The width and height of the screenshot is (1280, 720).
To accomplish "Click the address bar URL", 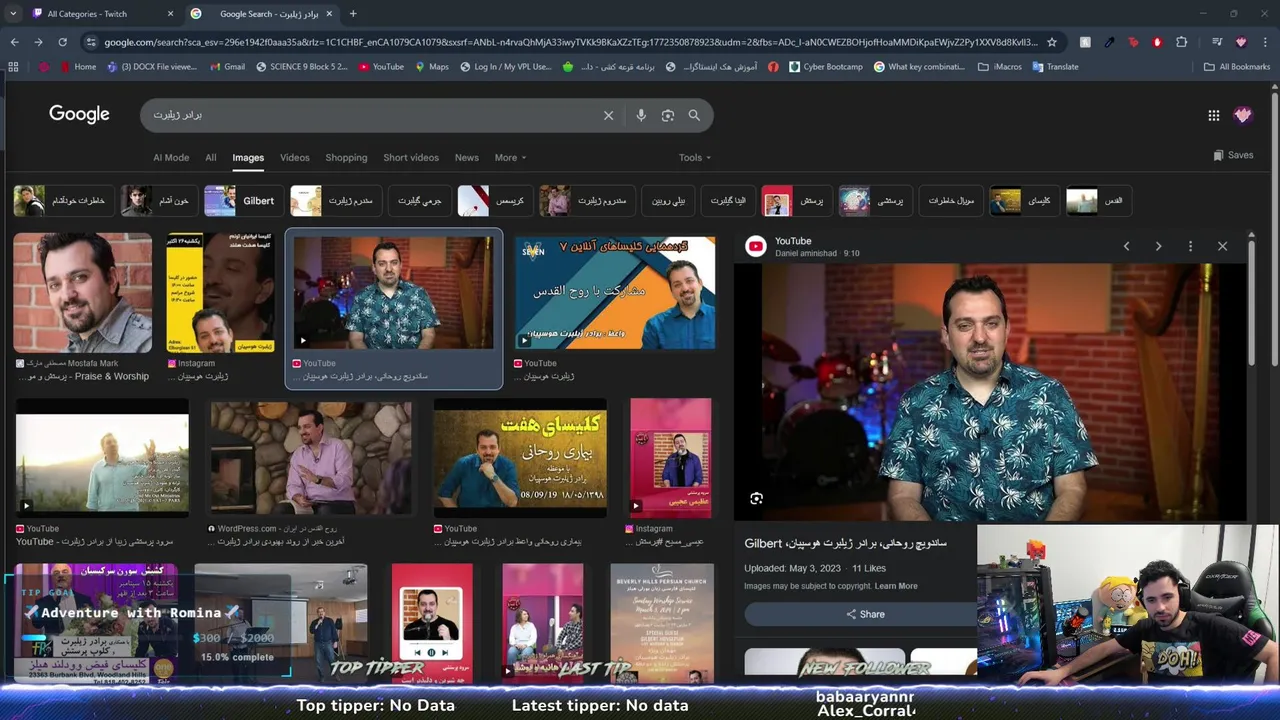I will pyautogui.click(x=570, y=42).
